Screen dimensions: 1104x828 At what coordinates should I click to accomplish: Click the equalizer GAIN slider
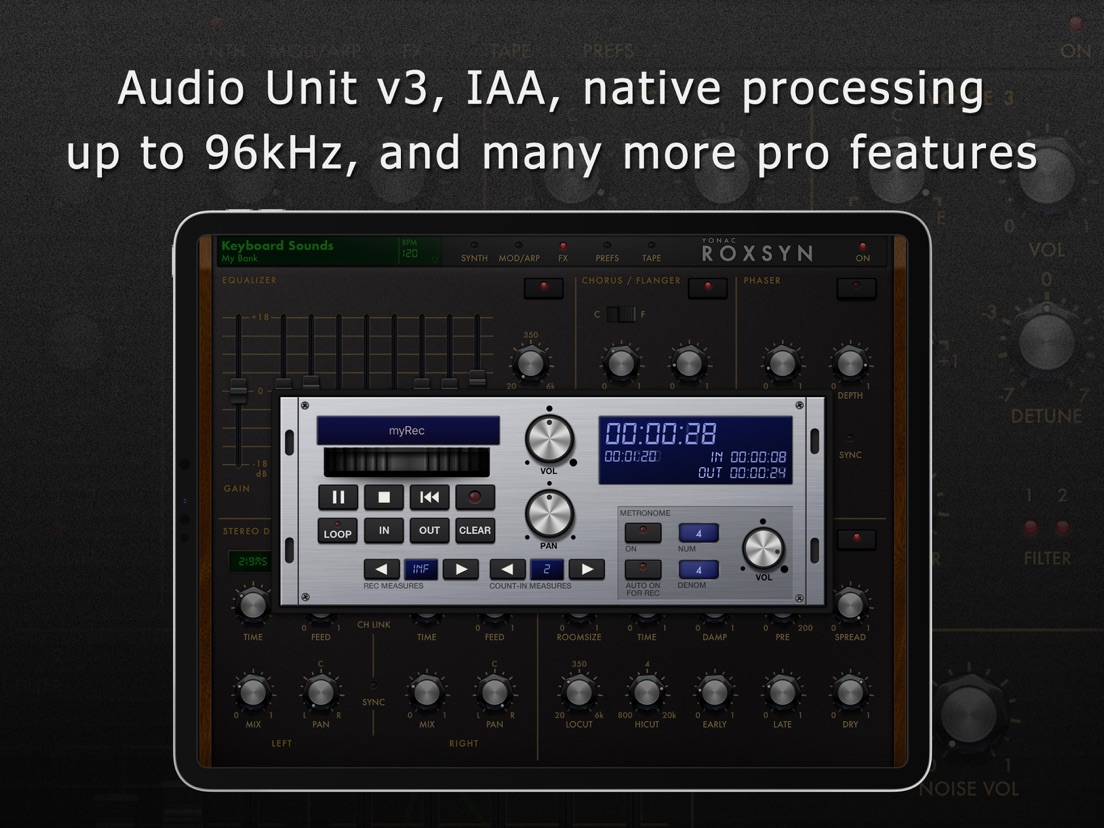click(239, 391)
